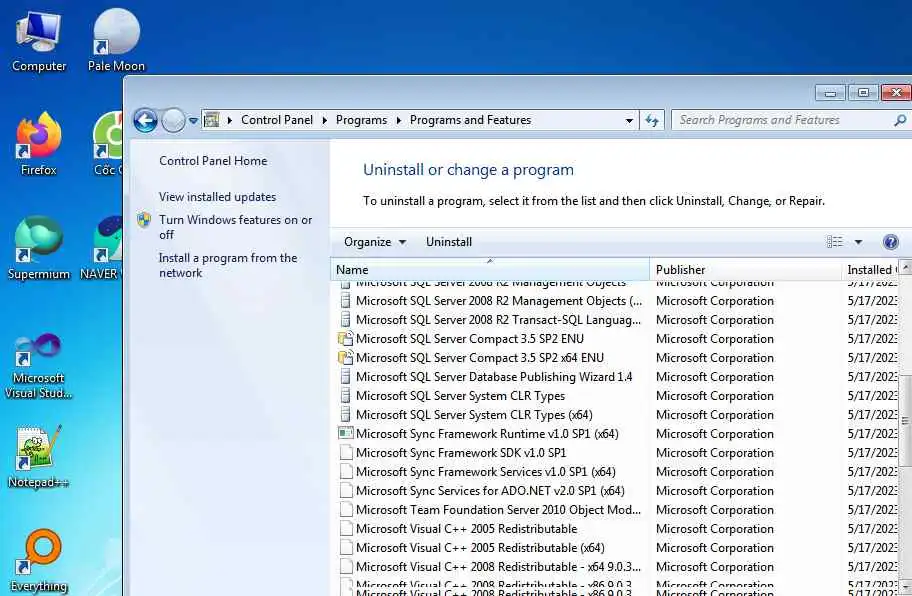Sort the list by the Publisher column header

[745, 270]
